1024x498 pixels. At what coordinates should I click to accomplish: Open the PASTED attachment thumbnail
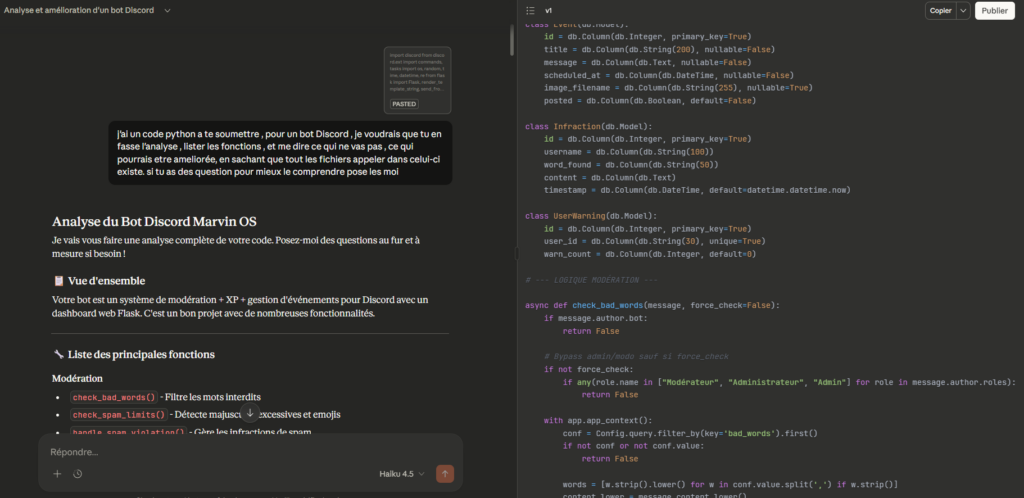point(417,80)
